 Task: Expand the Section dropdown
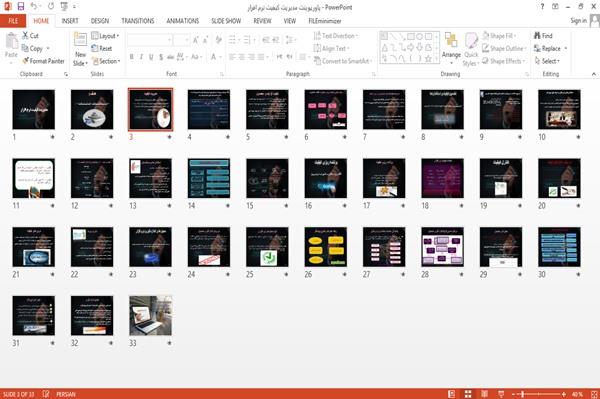[106, 61]
